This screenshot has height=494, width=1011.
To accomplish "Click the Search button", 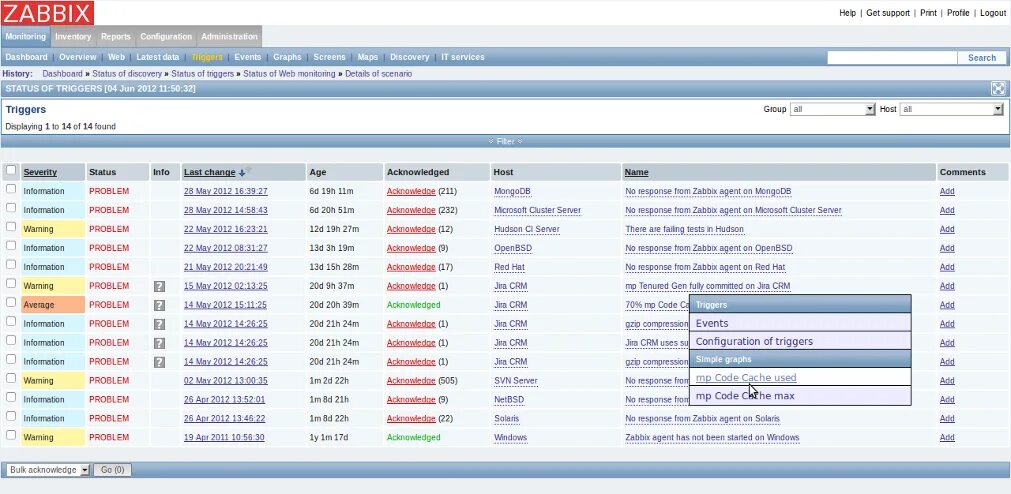I will coord(982,57).
